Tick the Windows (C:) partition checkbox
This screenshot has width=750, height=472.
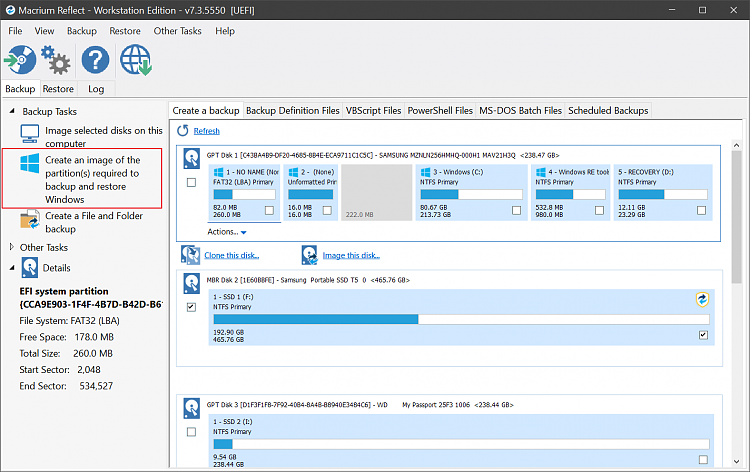(516, 210)
